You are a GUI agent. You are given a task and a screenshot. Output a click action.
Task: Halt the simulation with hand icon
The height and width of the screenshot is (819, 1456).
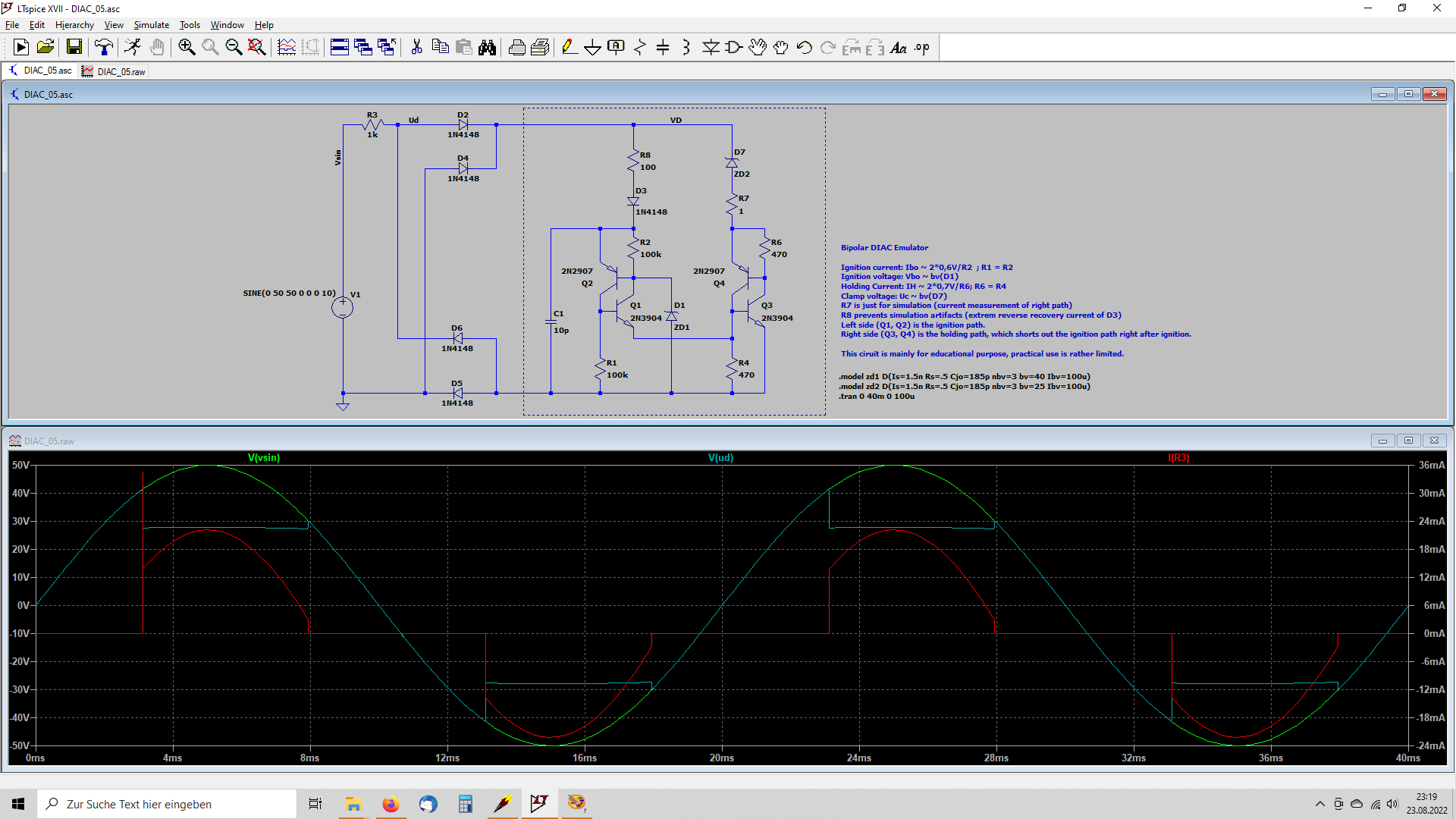(x=156, y=47)
